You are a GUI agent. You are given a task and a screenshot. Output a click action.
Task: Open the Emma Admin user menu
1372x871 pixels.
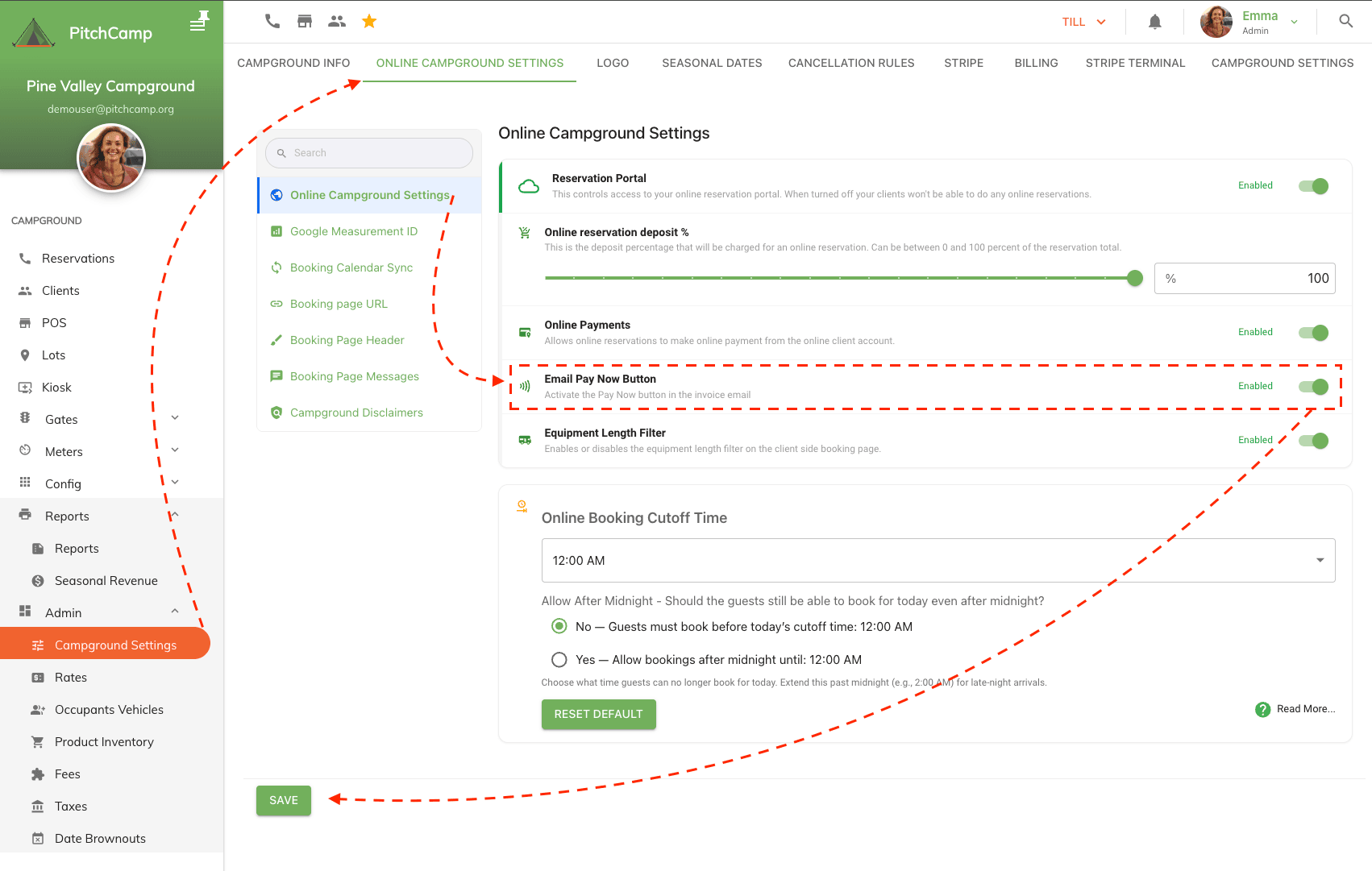click(1249, 22)
